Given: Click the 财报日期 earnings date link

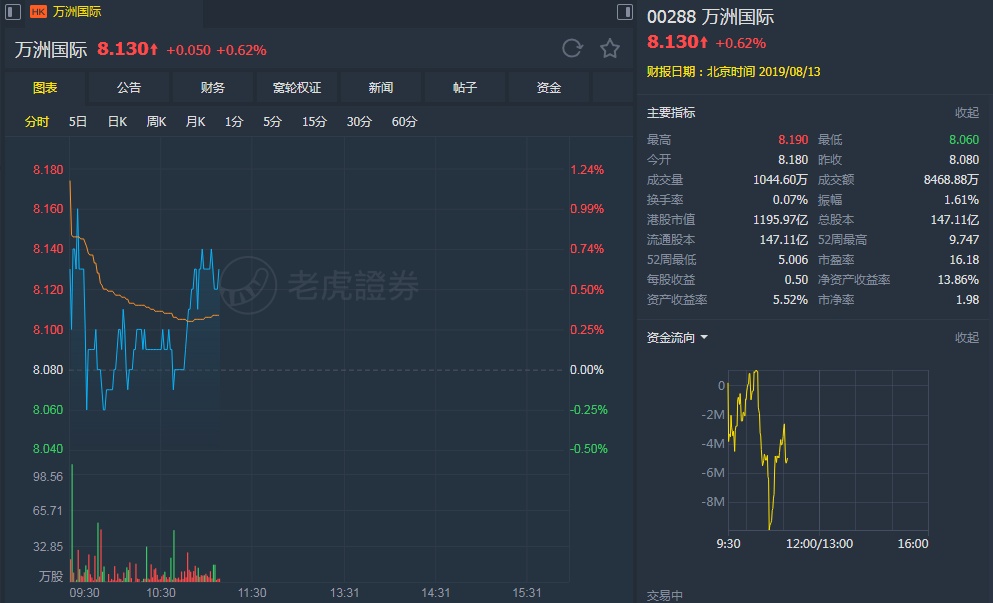Looking at the screenshot, I should pyautogui.click(x=720, y=72).
